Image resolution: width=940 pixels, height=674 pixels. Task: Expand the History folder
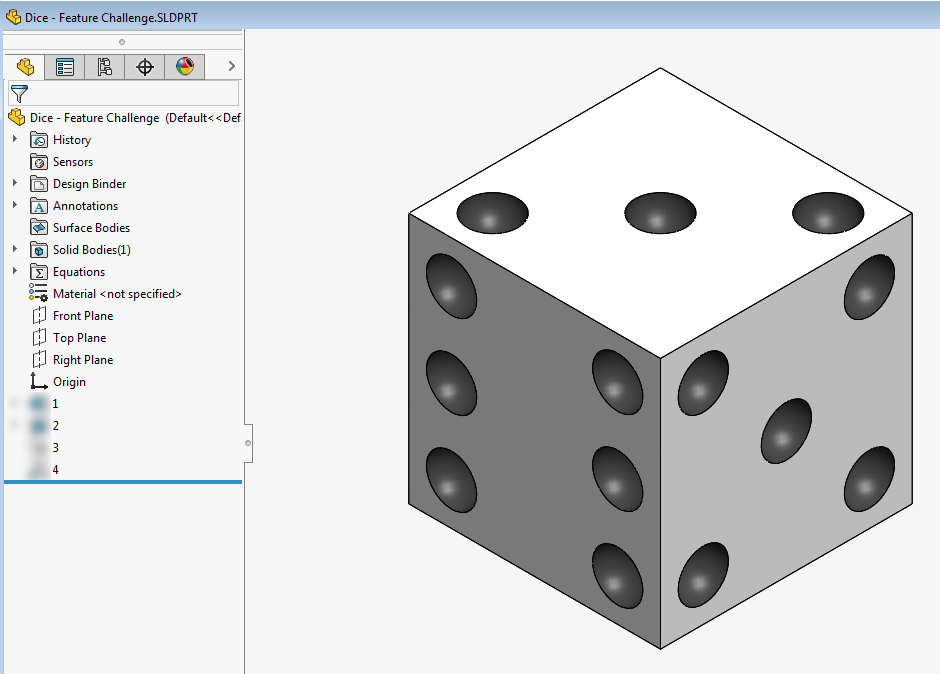coord(13,139)
